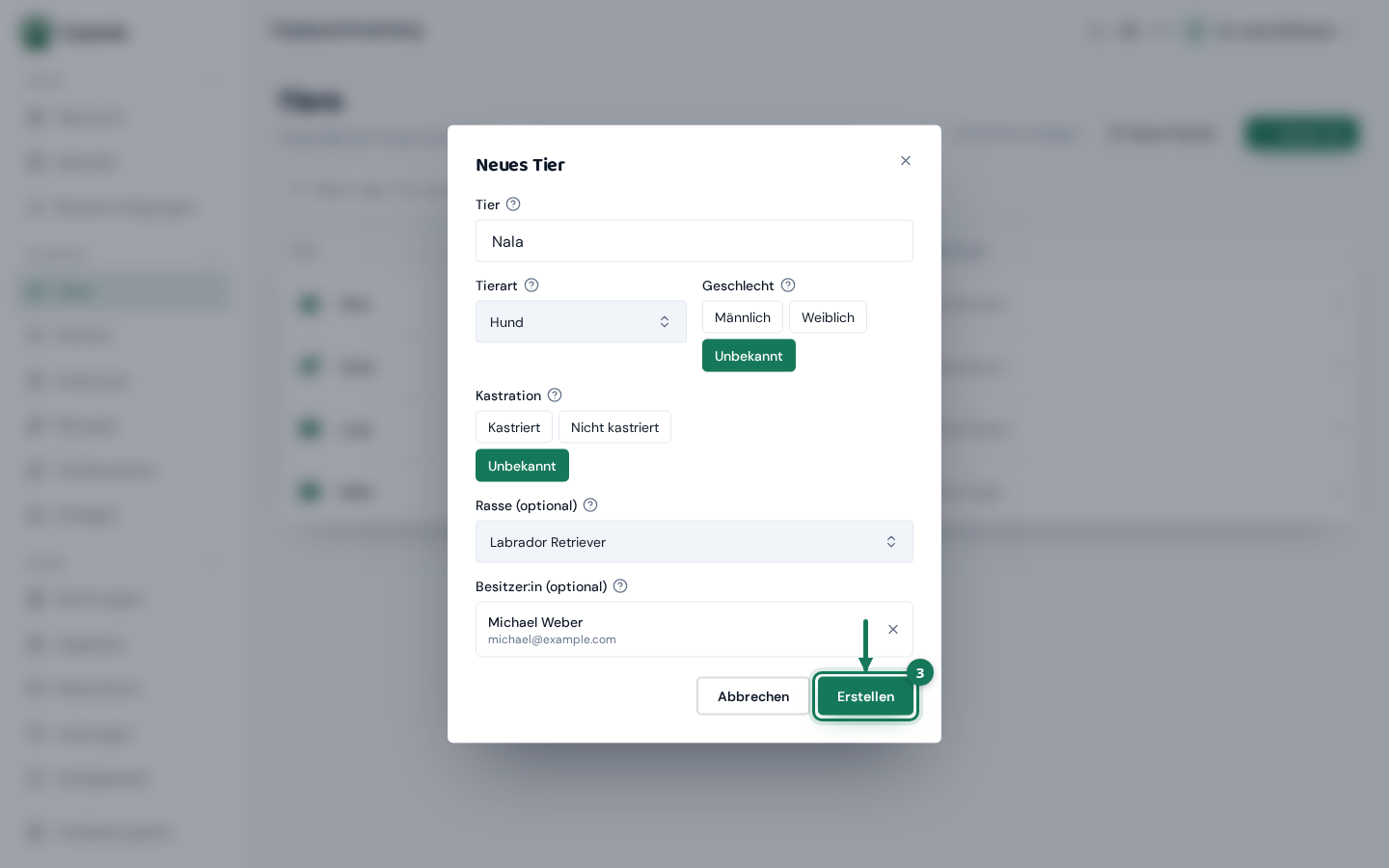Screen dimensions: 1389x868
Task: Select Männlich as Geschlecht
Action: pos(743,317)
